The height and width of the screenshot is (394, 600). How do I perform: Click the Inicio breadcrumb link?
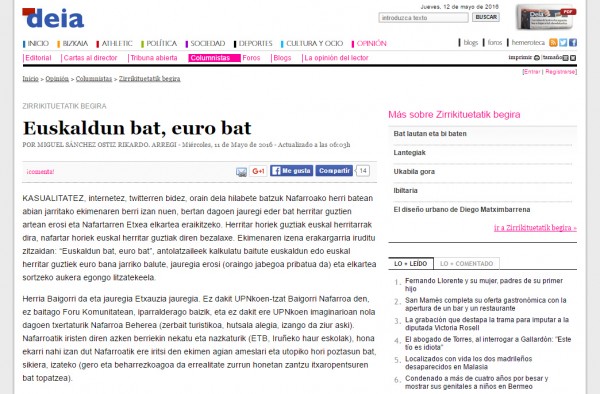pos(31,78)
